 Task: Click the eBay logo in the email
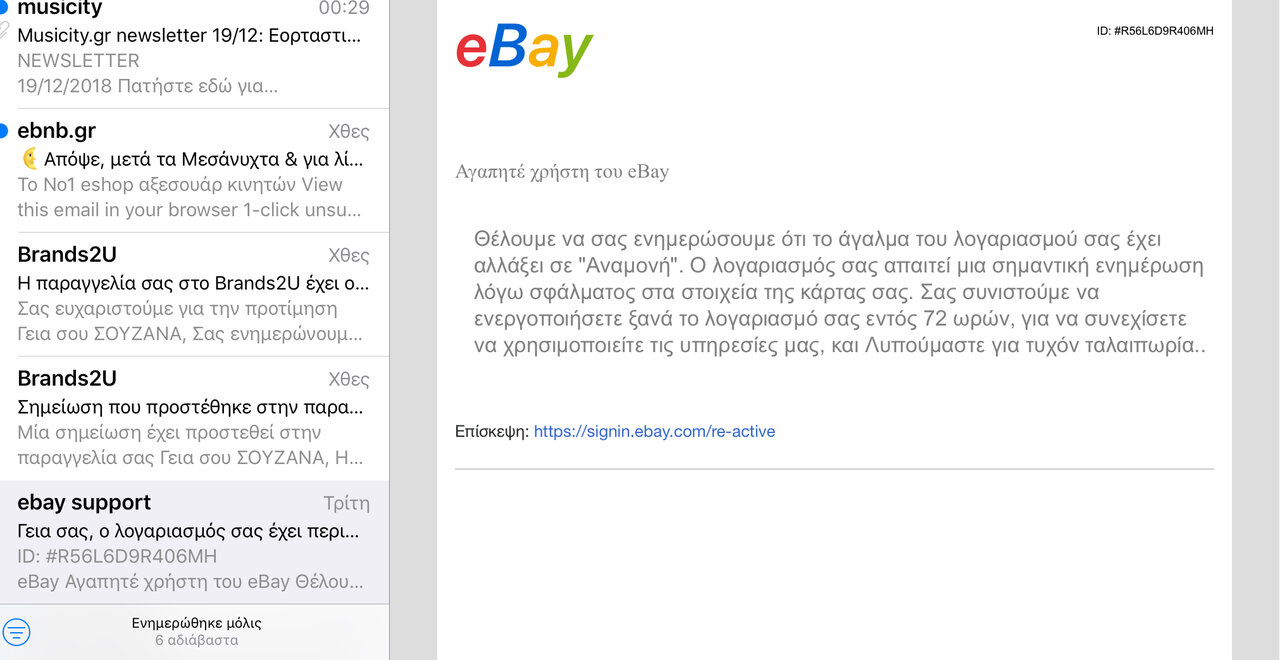click(524, 47)
